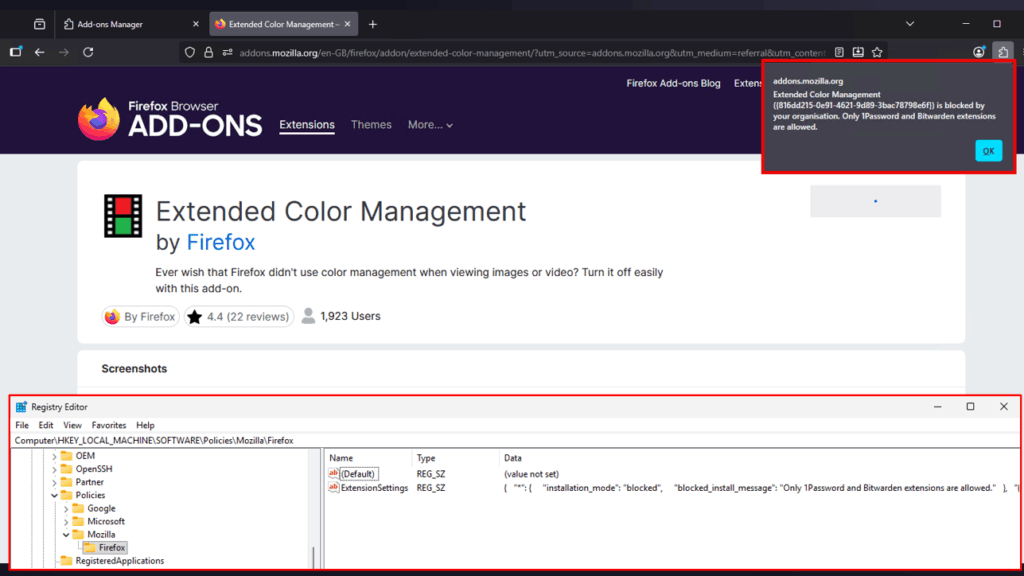Open a new tab with plus icon
The image size is (1024, 576).
pyautogui.click(x=373, y=24)
